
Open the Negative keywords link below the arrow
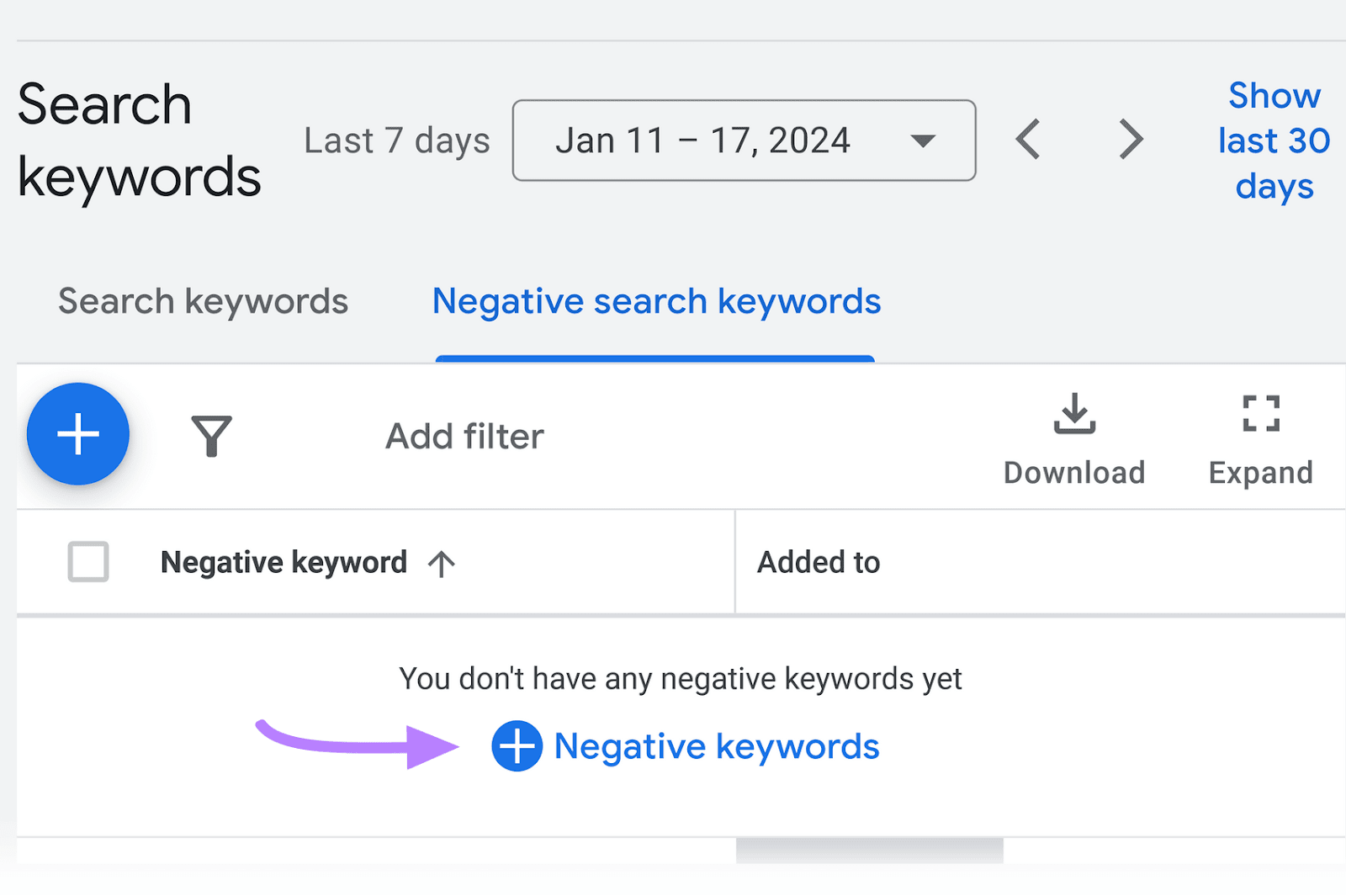click(715, 745)
